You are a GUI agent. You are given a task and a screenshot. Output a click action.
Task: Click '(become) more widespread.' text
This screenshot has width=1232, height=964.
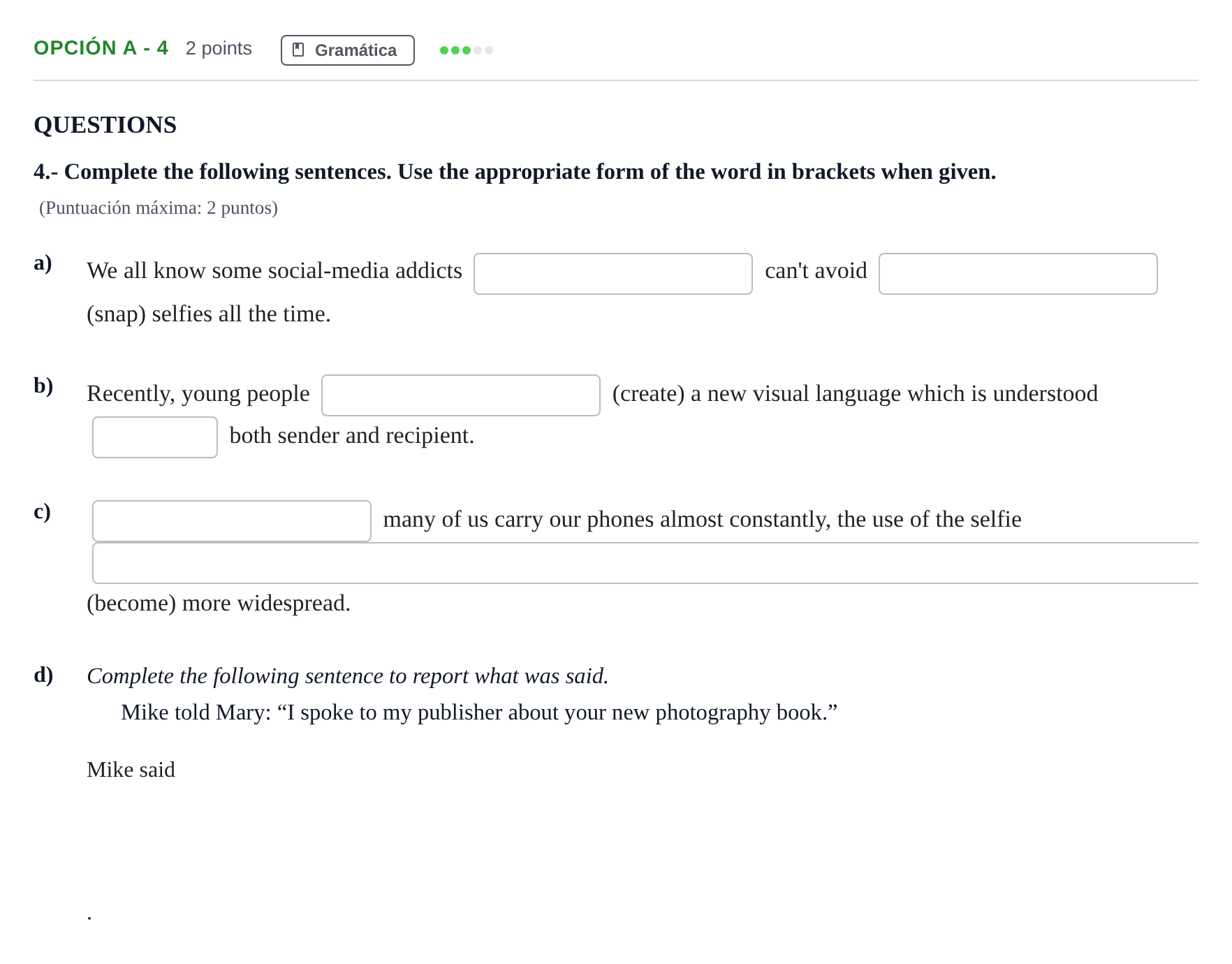click(x=219, y=604)
